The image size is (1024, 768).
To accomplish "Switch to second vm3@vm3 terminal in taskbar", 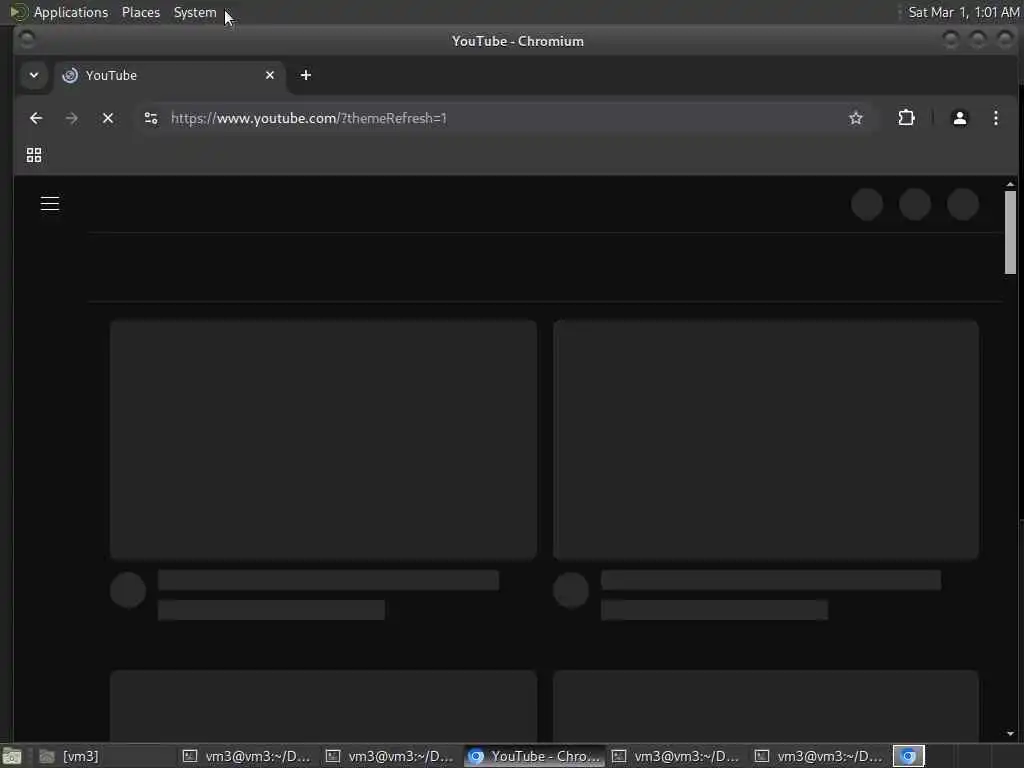I will click(390, 756).
